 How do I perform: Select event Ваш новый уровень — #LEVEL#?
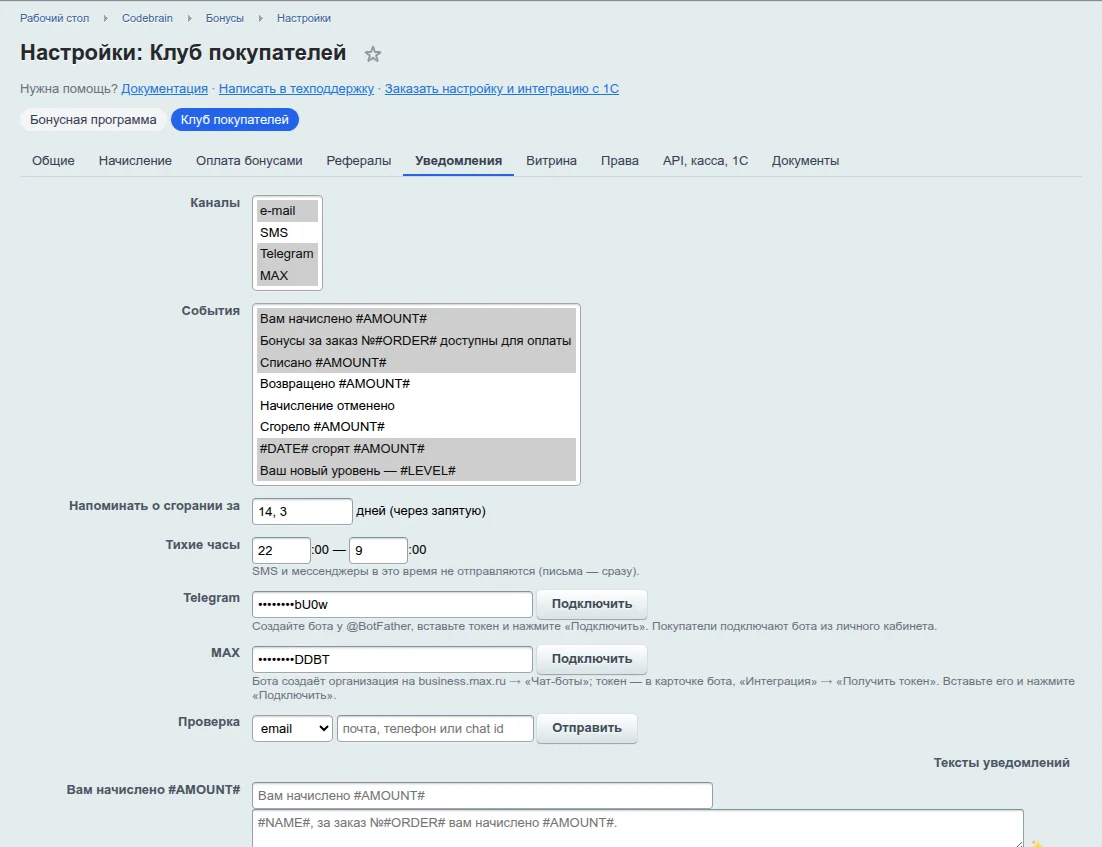416,470
